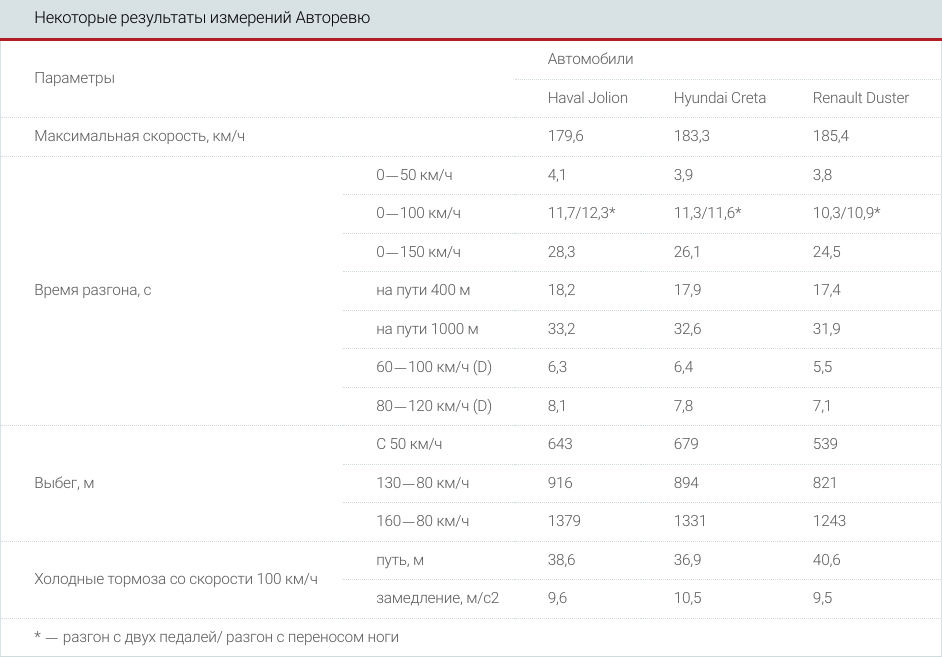
Task: Click Haval Jolion's 0—50 value 4,1
Action: (556, 175)
